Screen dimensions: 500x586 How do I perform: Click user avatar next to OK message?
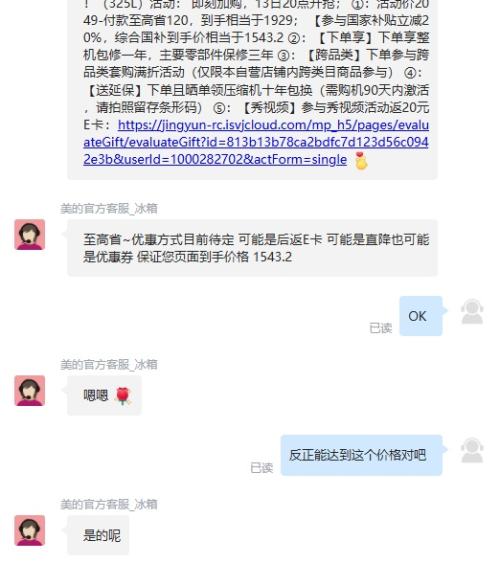[x=472, y=312]
